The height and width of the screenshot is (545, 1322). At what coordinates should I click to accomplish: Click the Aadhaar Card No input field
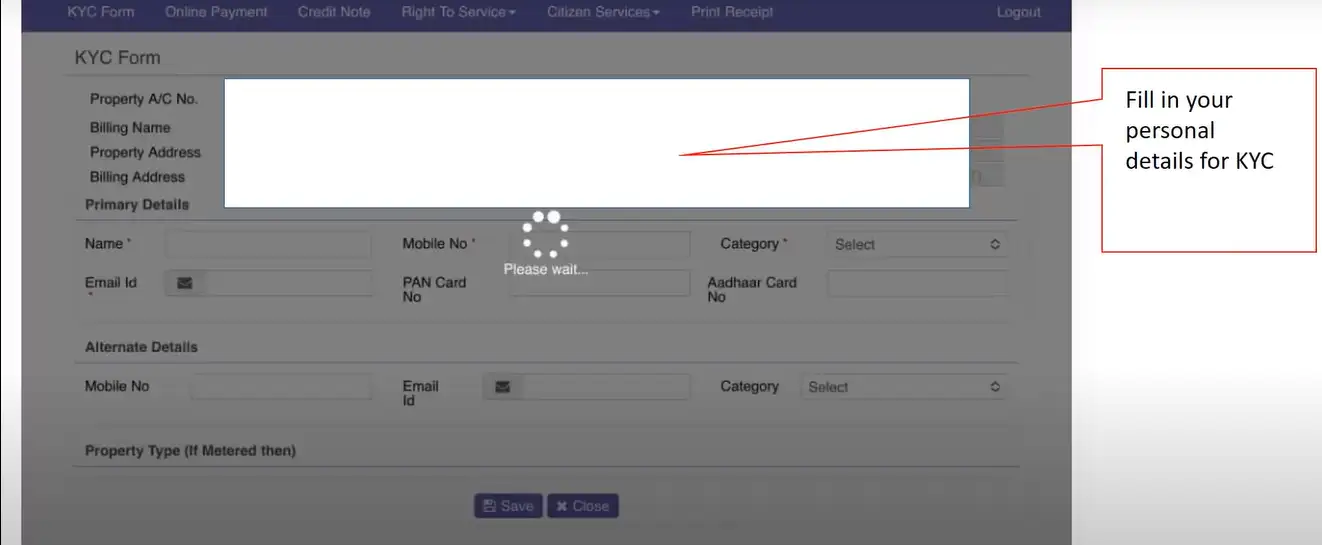tap(917, 283)
